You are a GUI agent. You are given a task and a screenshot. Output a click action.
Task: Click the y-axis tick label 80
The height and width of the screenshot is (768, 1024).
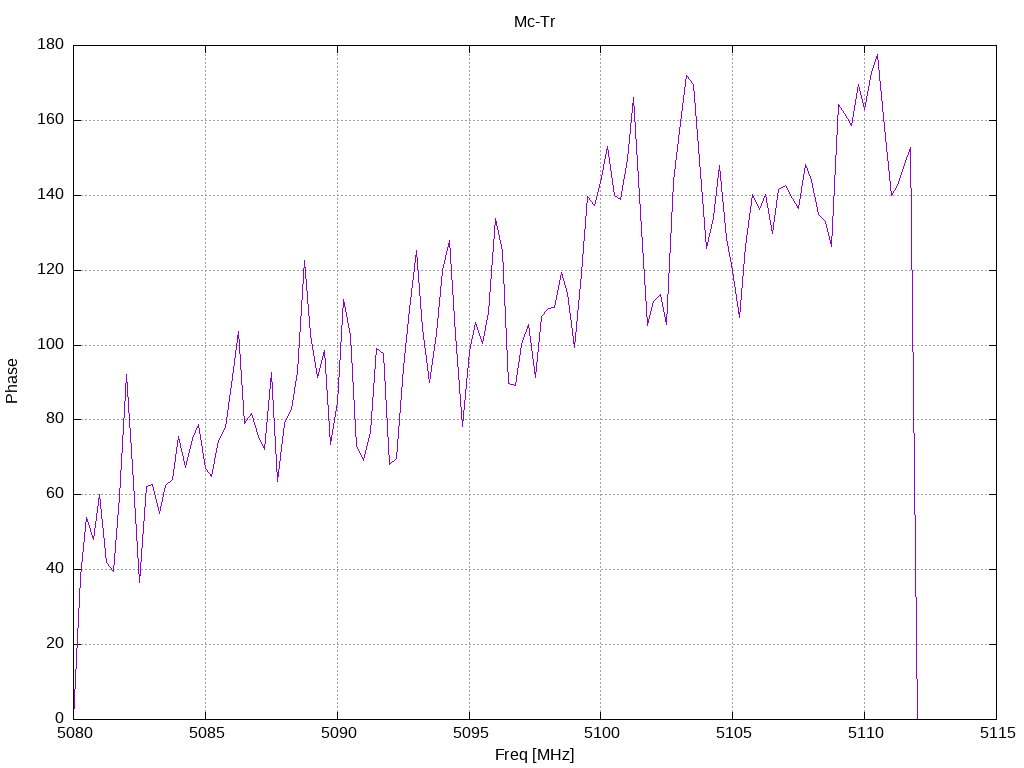tap(55, 419)
